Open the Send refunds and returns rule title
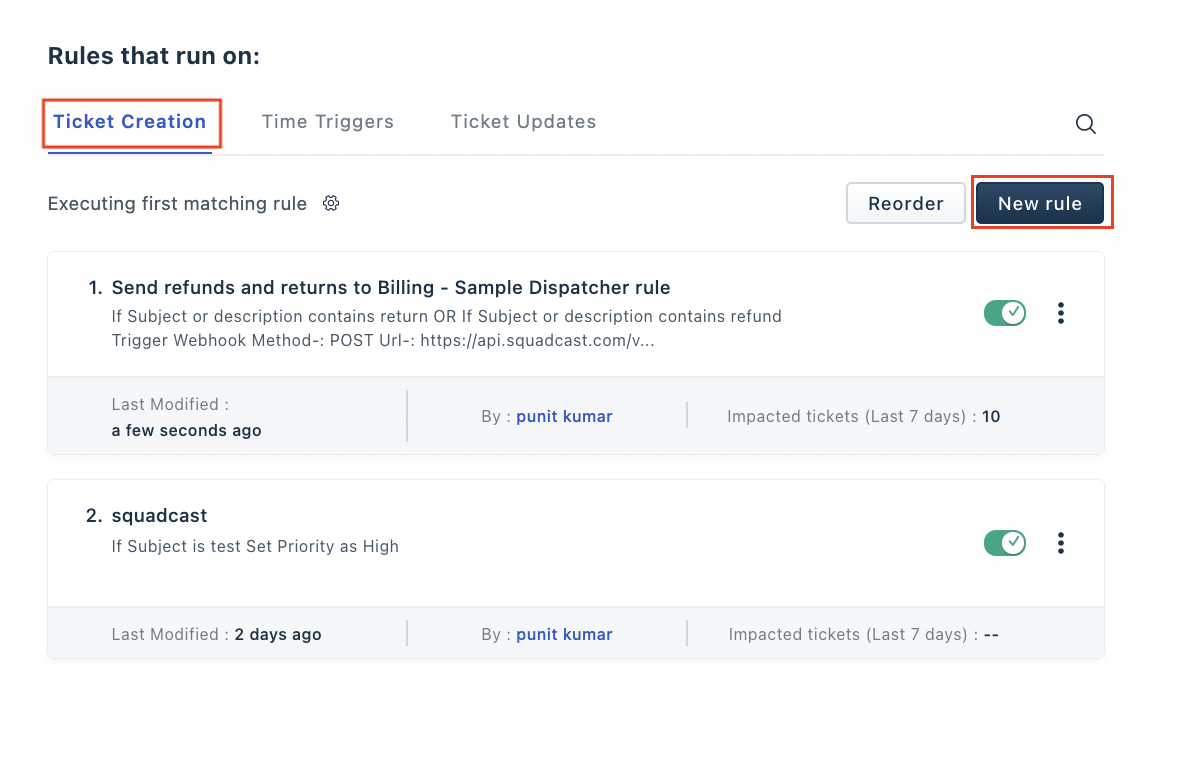Image resolution: width=1196 pixels, height=758 pixels. pyautogui.click(x=391, y=287)
